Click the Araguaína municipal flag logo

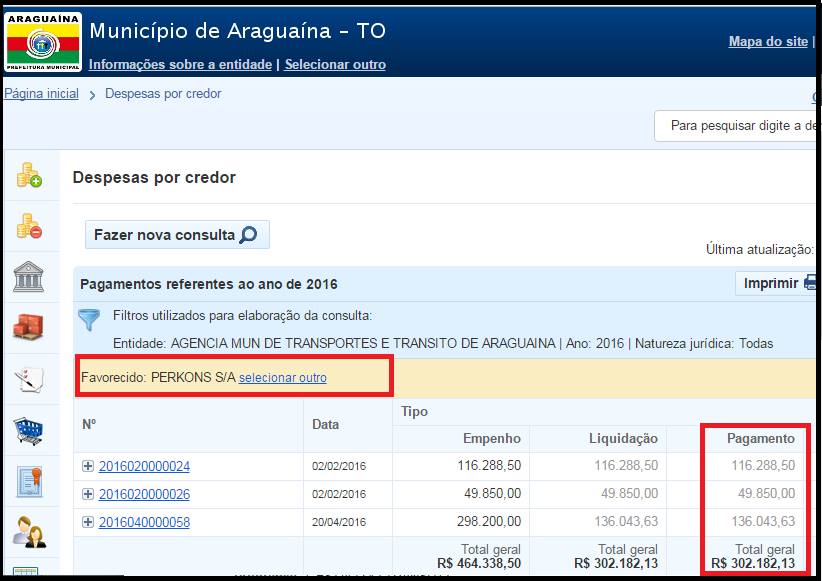(43, 41)
